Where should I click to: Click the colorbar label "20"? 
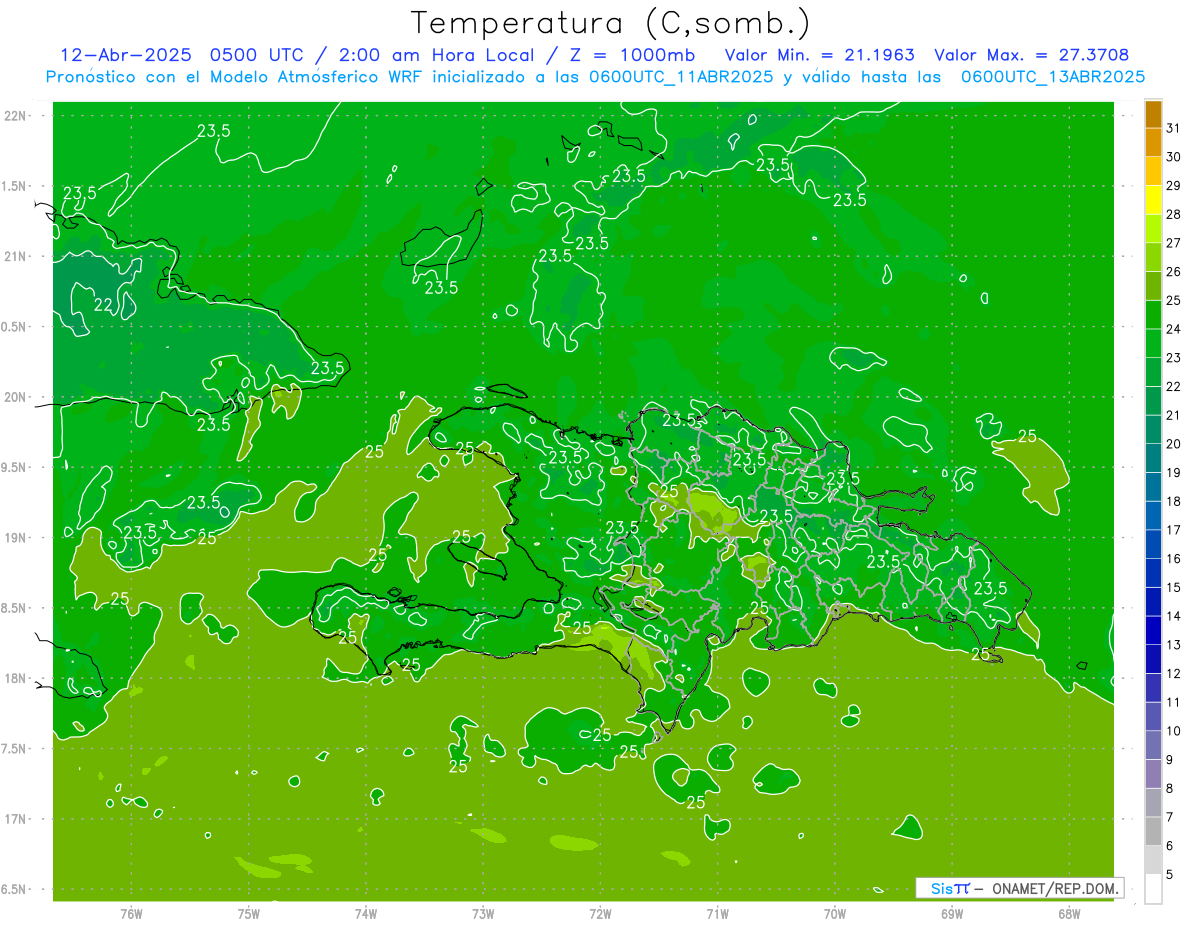point(1174,444)
